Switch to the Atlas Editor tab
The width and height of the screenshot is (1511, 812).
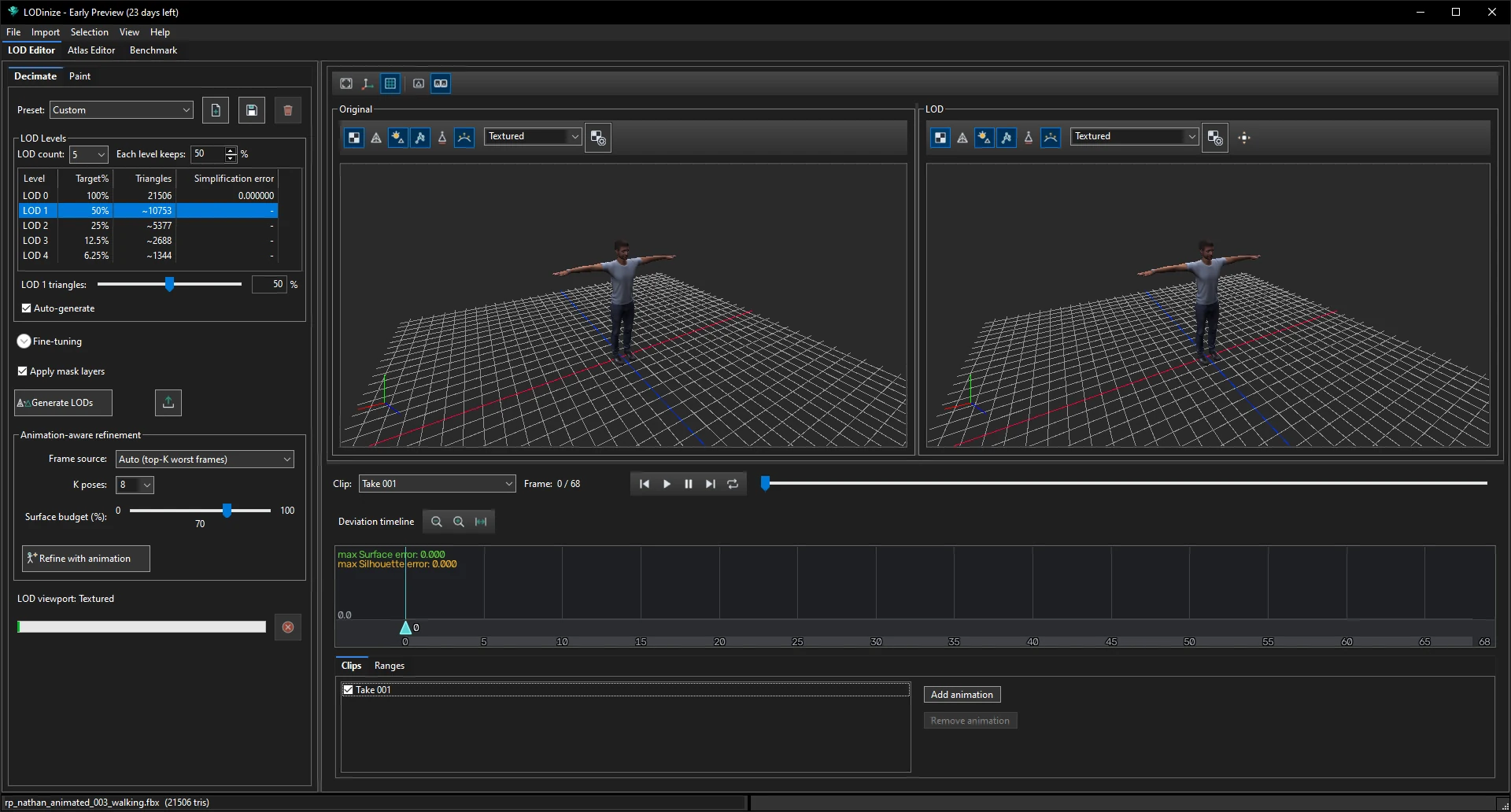[x=91, y=50]
